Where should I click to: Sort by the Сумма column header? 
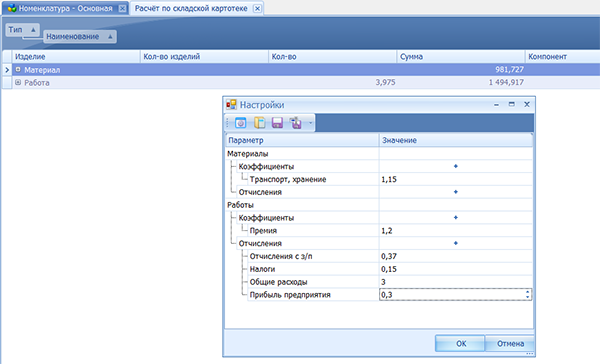[x=461, y=57]
